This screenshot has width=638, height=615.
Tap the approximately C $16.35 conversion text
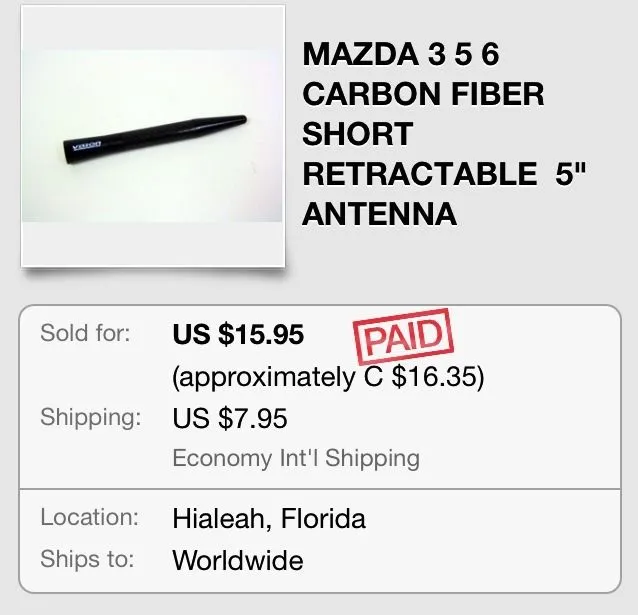328,378
